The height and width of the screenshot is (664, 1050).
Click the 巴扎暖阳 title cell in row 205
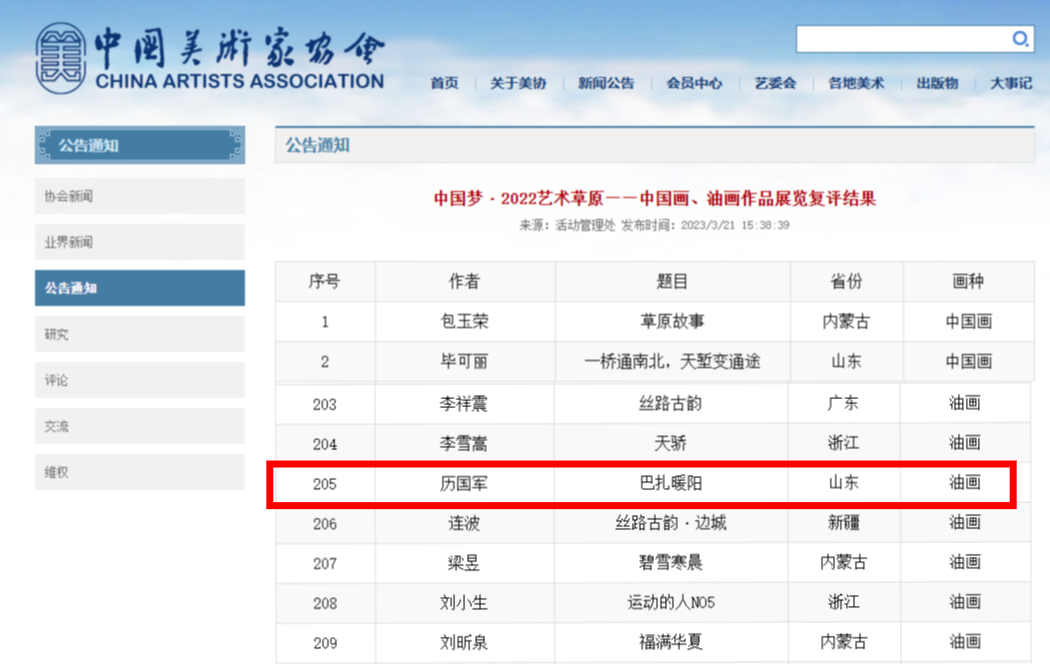[x=670, y=483]
